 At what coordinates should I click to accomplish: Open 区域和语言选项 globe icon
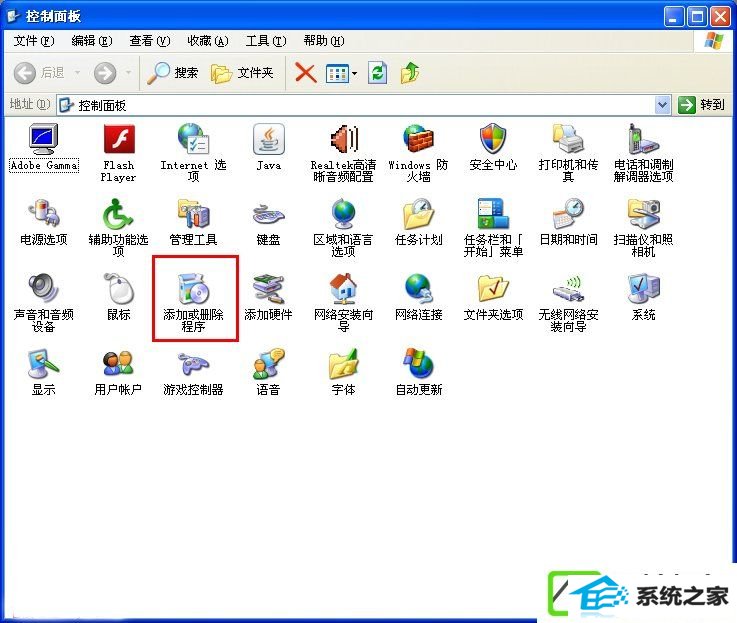coord(344,213)
